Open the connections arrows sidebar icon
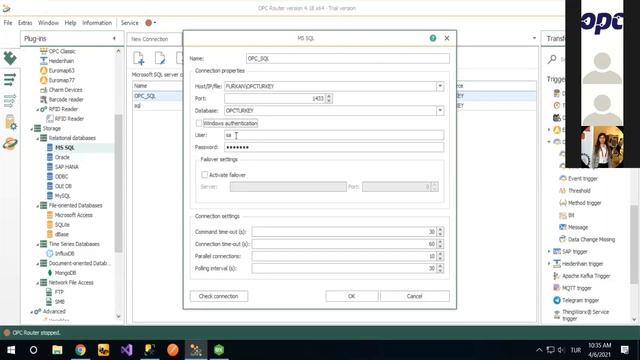Viewport: 640px width, 360px height. click(10, 79)
